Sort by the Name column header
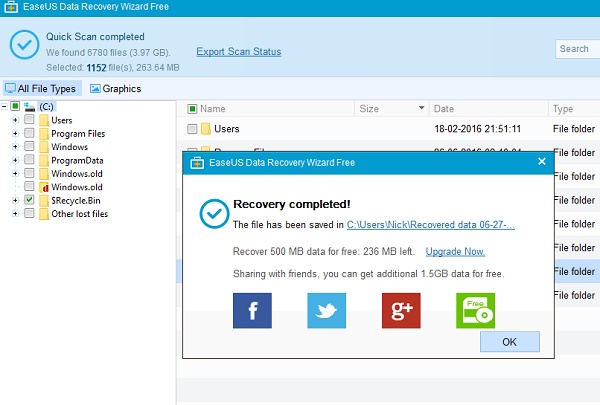 point(213,109)
